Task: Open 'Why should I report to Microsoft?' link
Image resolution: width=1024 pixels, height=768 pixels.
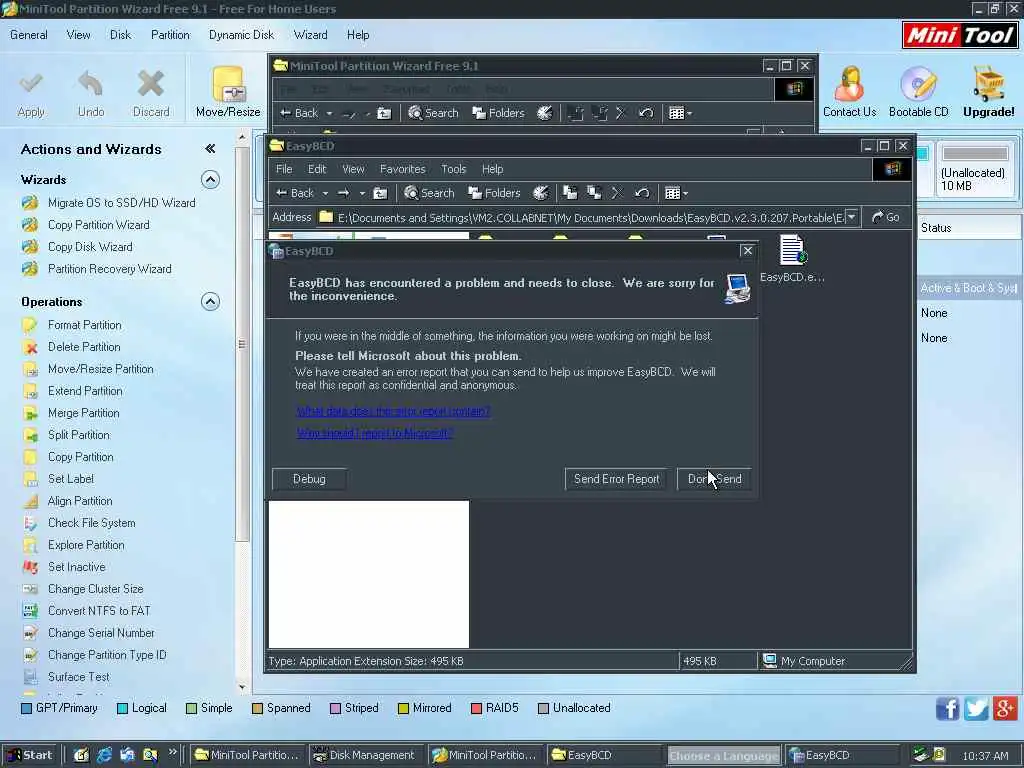Action: [x=375, y=433]
